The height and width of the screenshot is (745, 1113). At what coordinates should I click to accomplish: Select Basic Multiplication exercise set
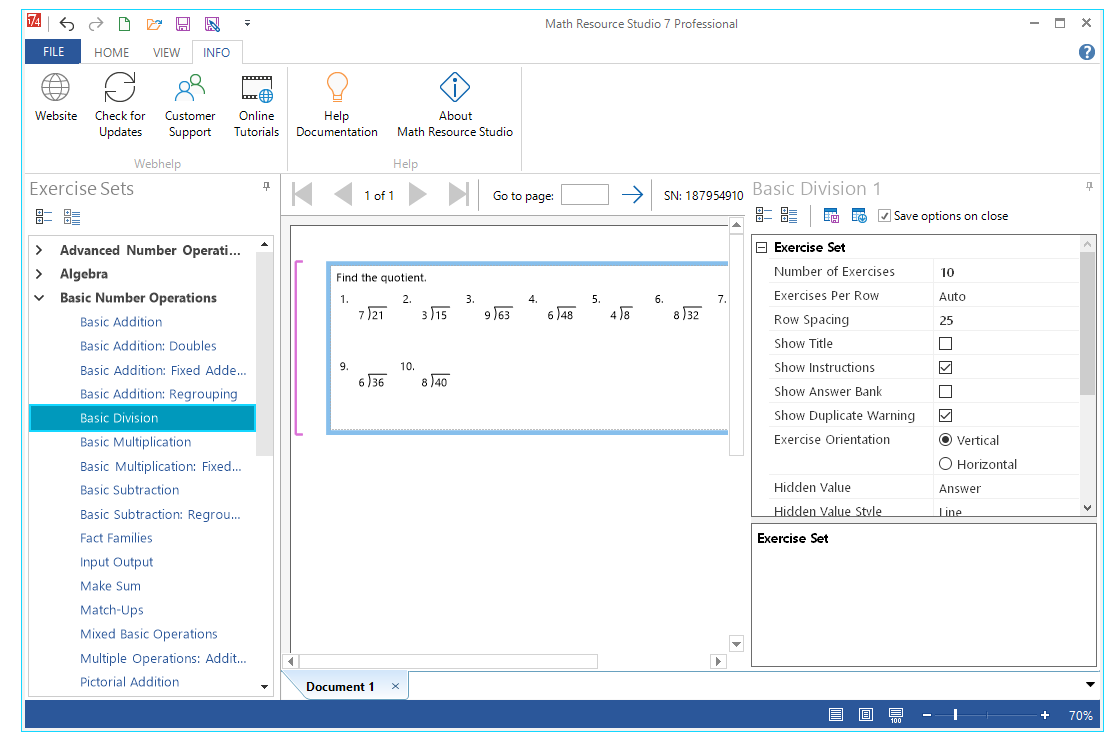[x=135, y=442]
